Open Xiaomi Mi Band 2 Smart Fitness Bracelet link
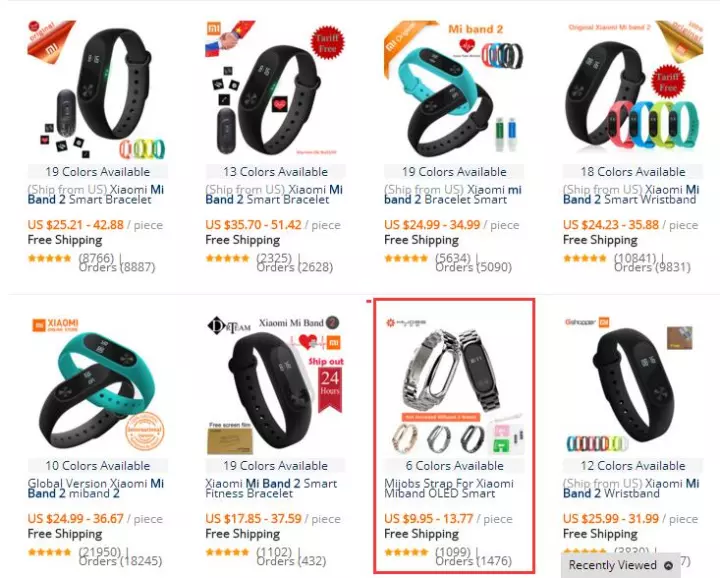The width and height of the screenshot is (720, 578). (271, 488)
